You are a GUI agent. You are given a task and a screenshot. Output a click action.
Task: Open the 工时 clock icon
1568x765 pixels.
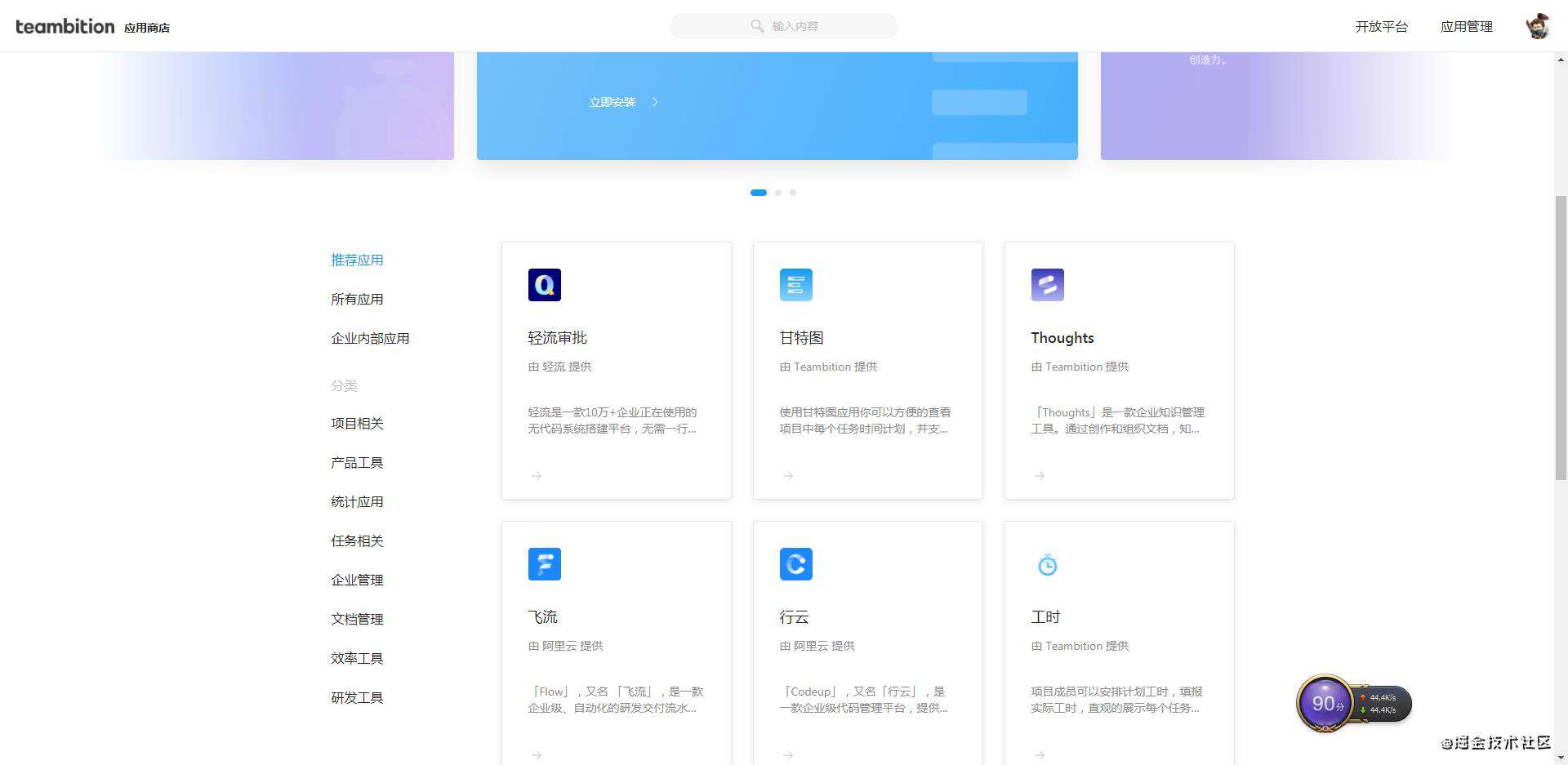[1047, 564]
